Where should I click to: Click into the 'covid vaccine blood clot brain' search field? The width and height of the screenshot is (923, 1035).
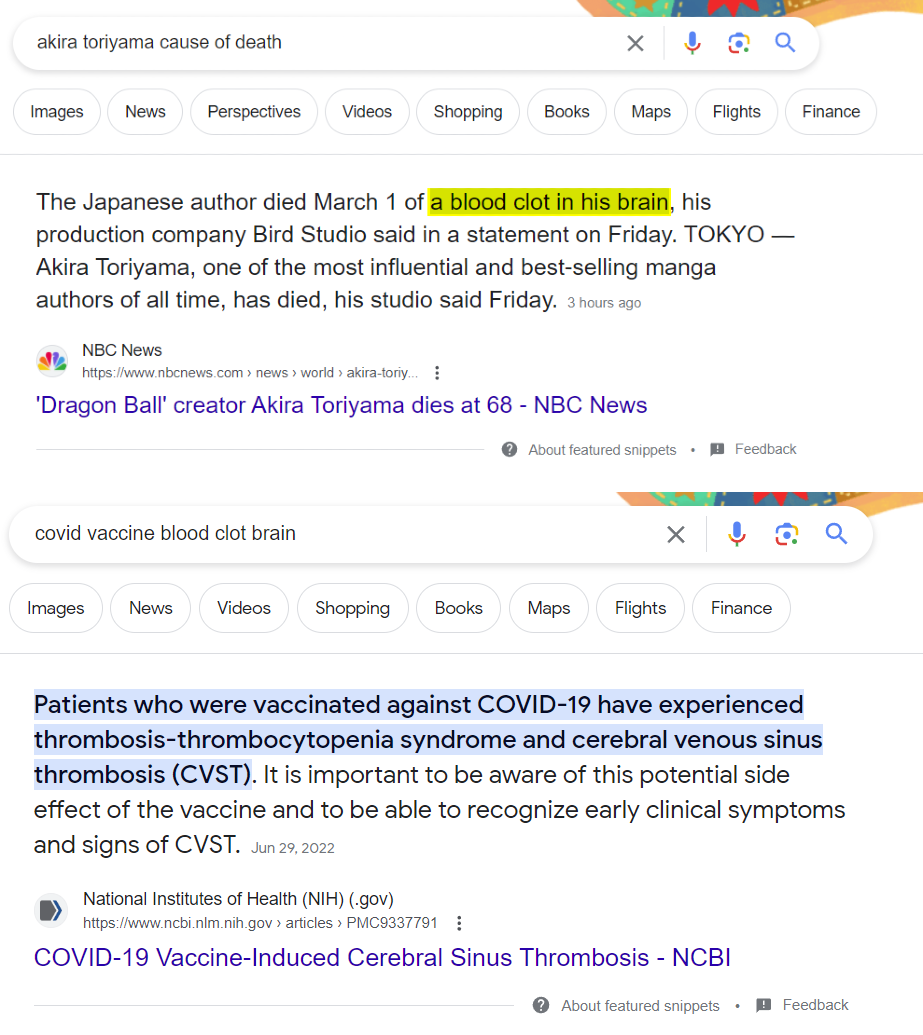click(343, 533)
